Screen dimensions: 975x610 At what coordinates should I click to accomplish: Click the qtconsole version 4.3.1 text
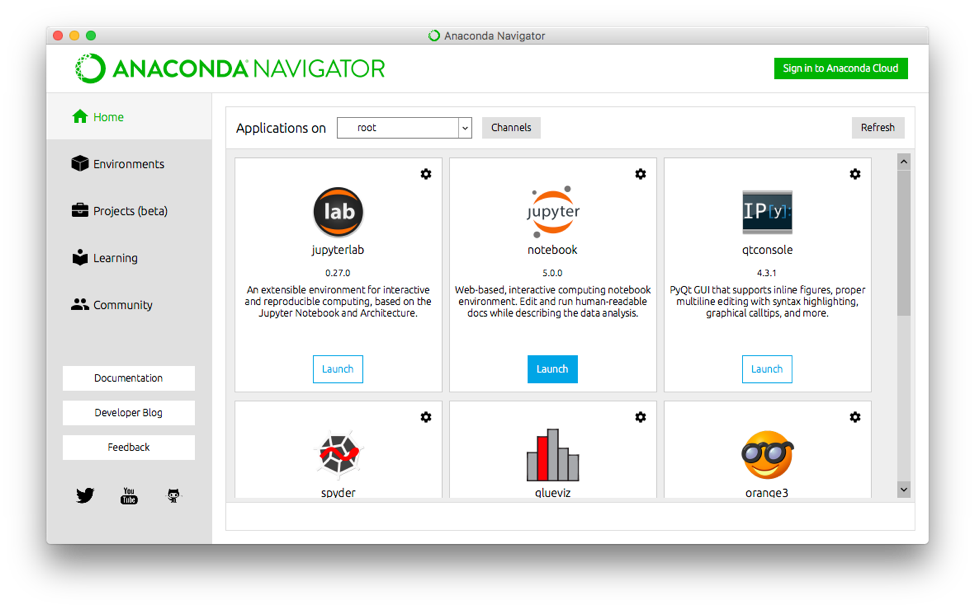tap(767, 273)
